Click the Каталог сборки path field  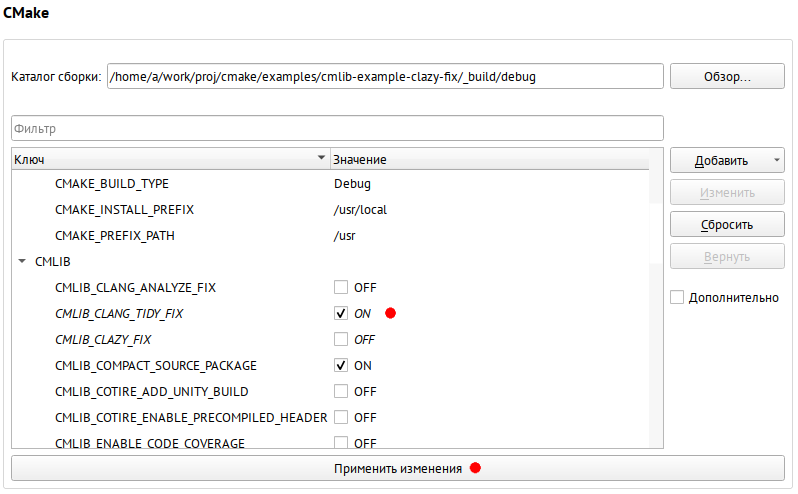click(x=385, y=76)
